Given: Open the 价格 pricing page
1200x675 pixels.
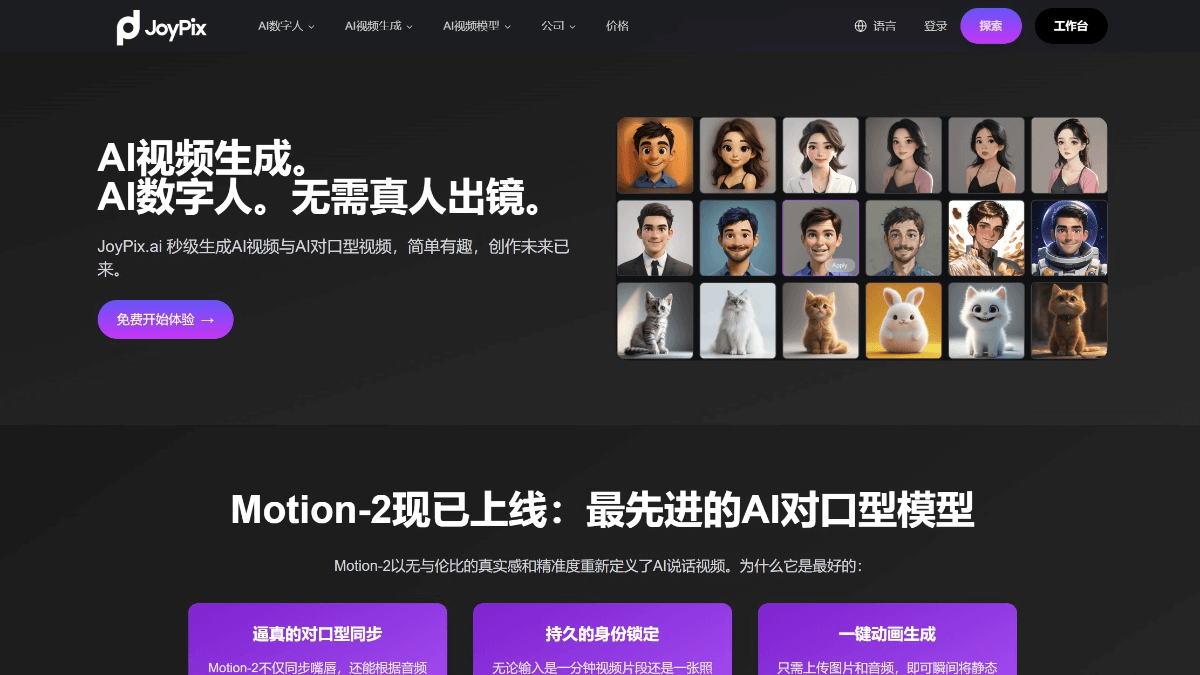Looking at the screenshot, I should 617,26.
